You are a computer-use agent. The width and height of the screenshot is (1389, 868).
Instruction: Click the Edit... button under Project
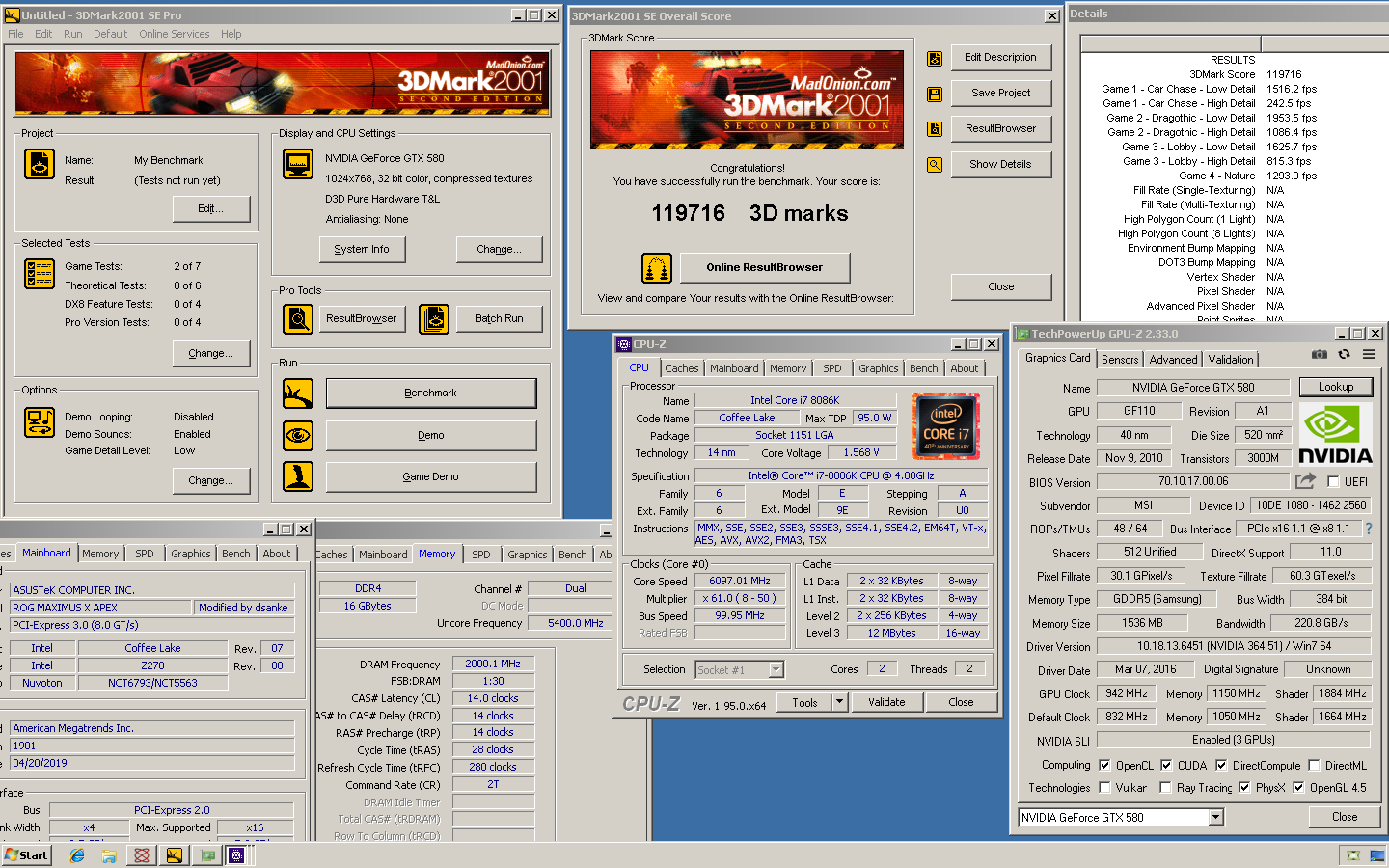coord(210,209)
